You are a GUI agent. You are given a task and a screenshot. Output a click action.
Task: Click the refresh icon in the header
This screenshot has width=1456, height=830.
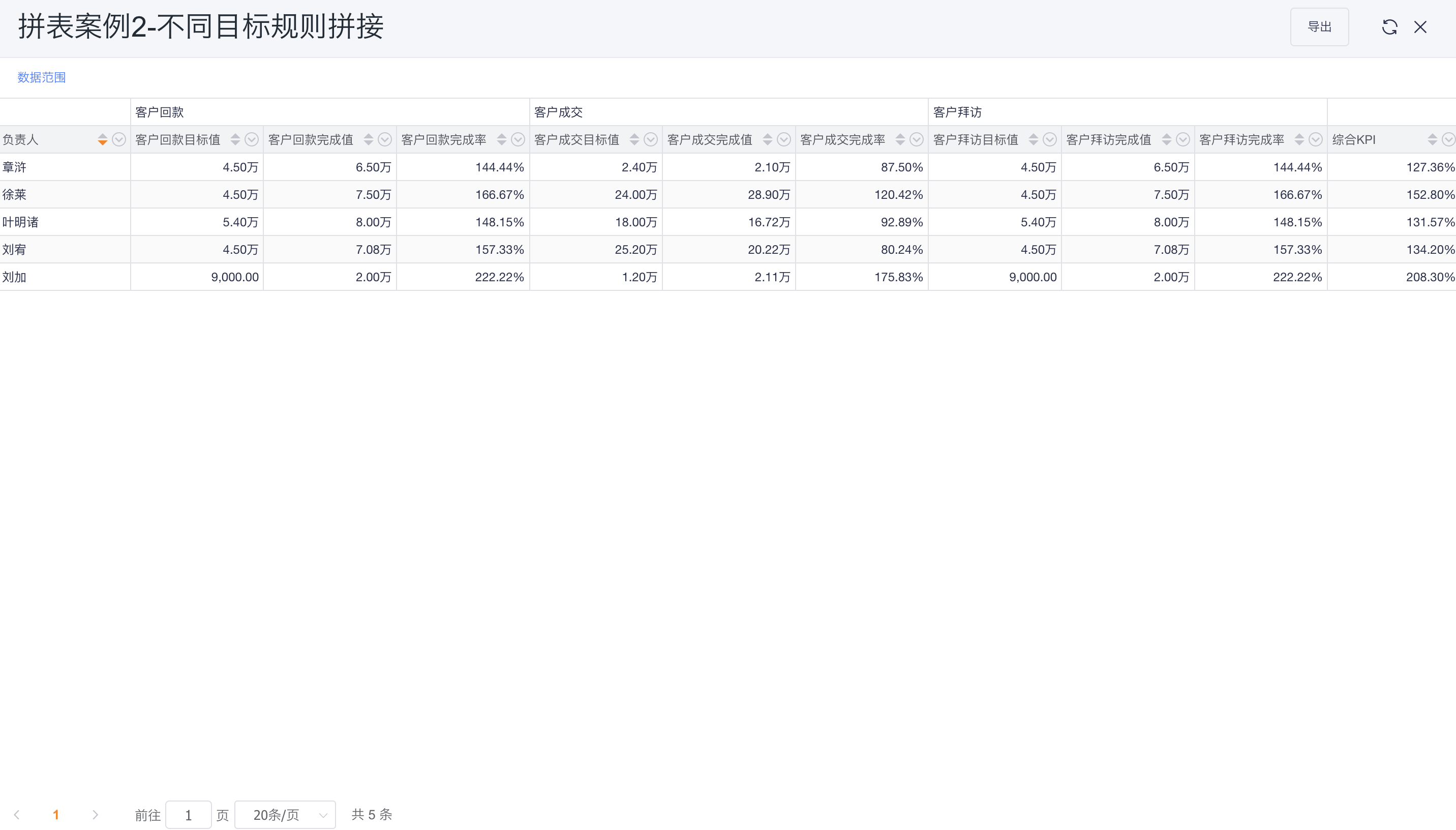1389,27
